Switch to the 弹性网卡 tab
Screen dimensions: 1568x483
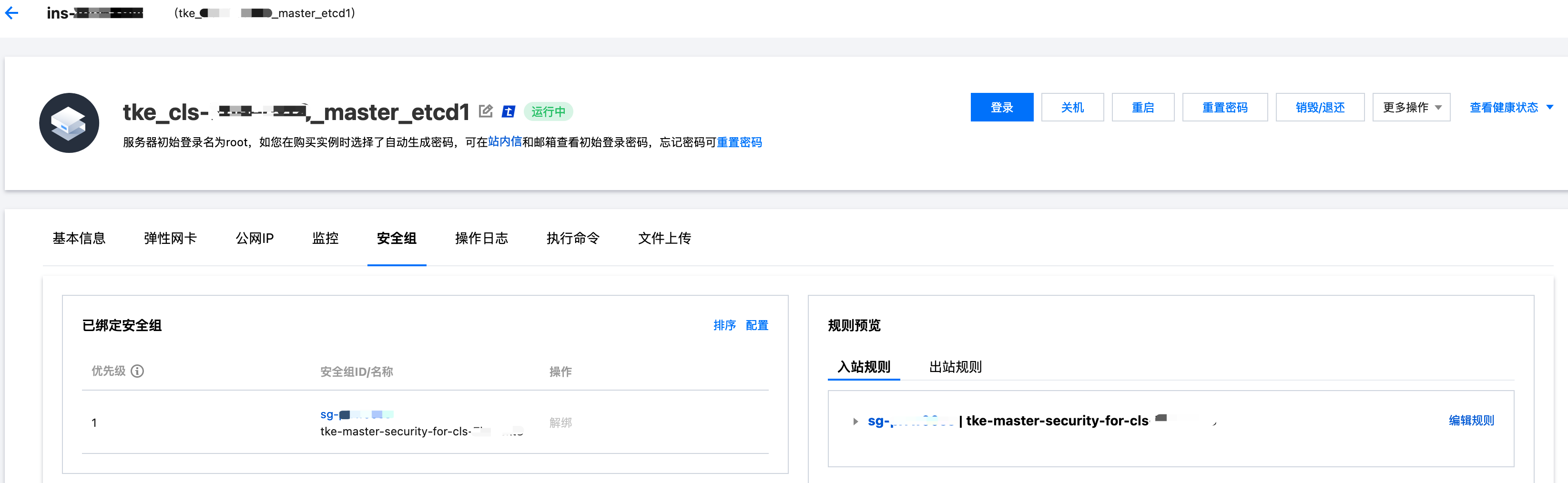tap(171, 239)
